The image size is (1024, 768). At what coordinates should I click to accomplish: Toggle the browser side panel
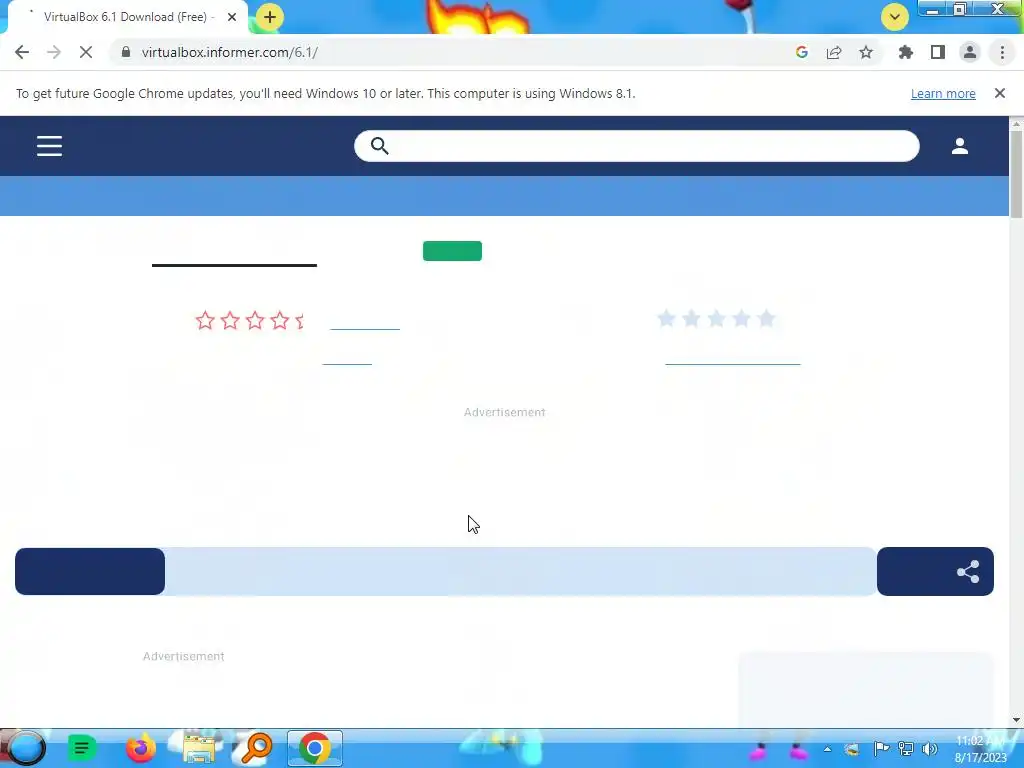[x=938, y=52]
